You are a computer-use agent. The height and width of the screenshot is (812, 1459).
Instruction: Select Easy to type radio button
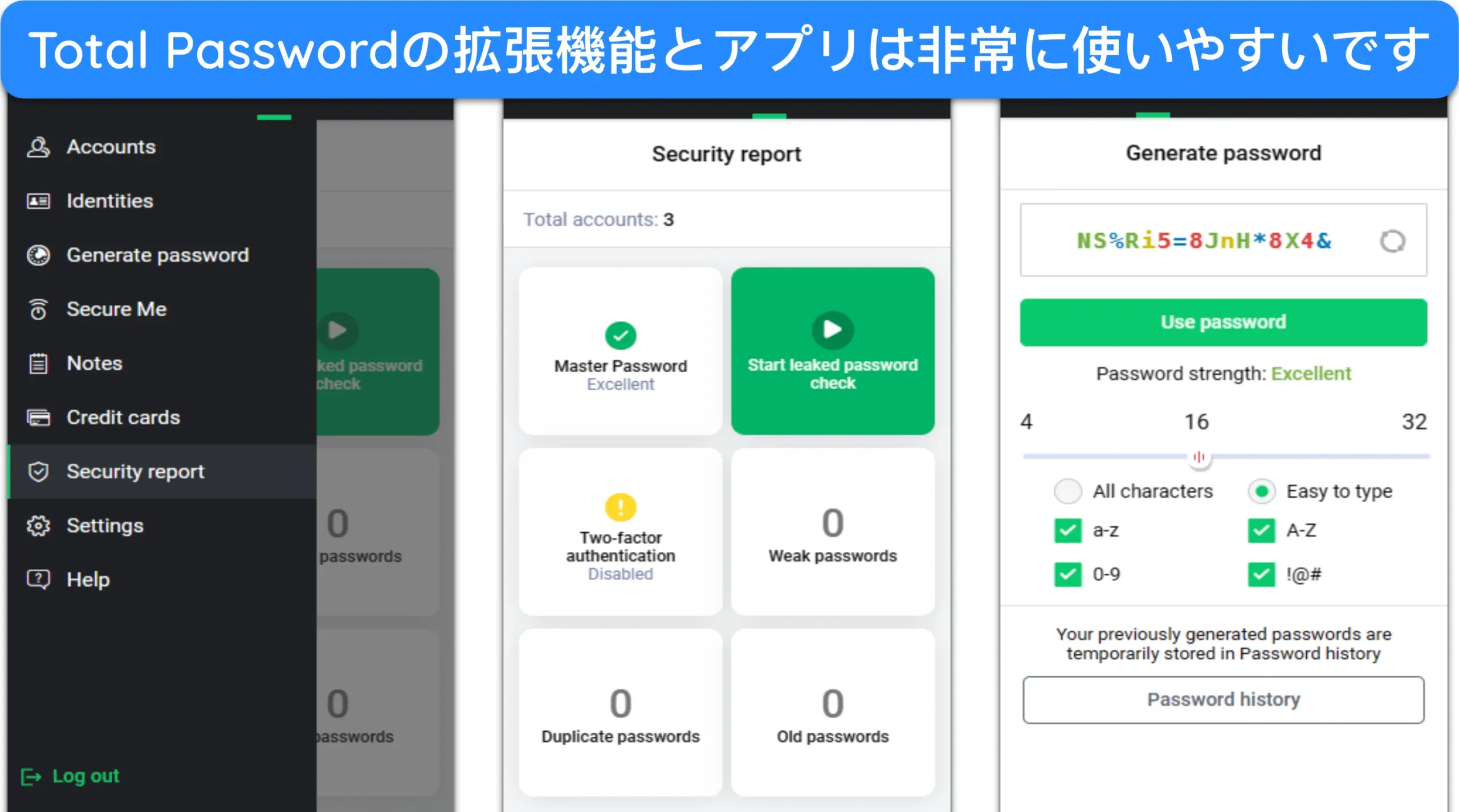coord(1261,491)
